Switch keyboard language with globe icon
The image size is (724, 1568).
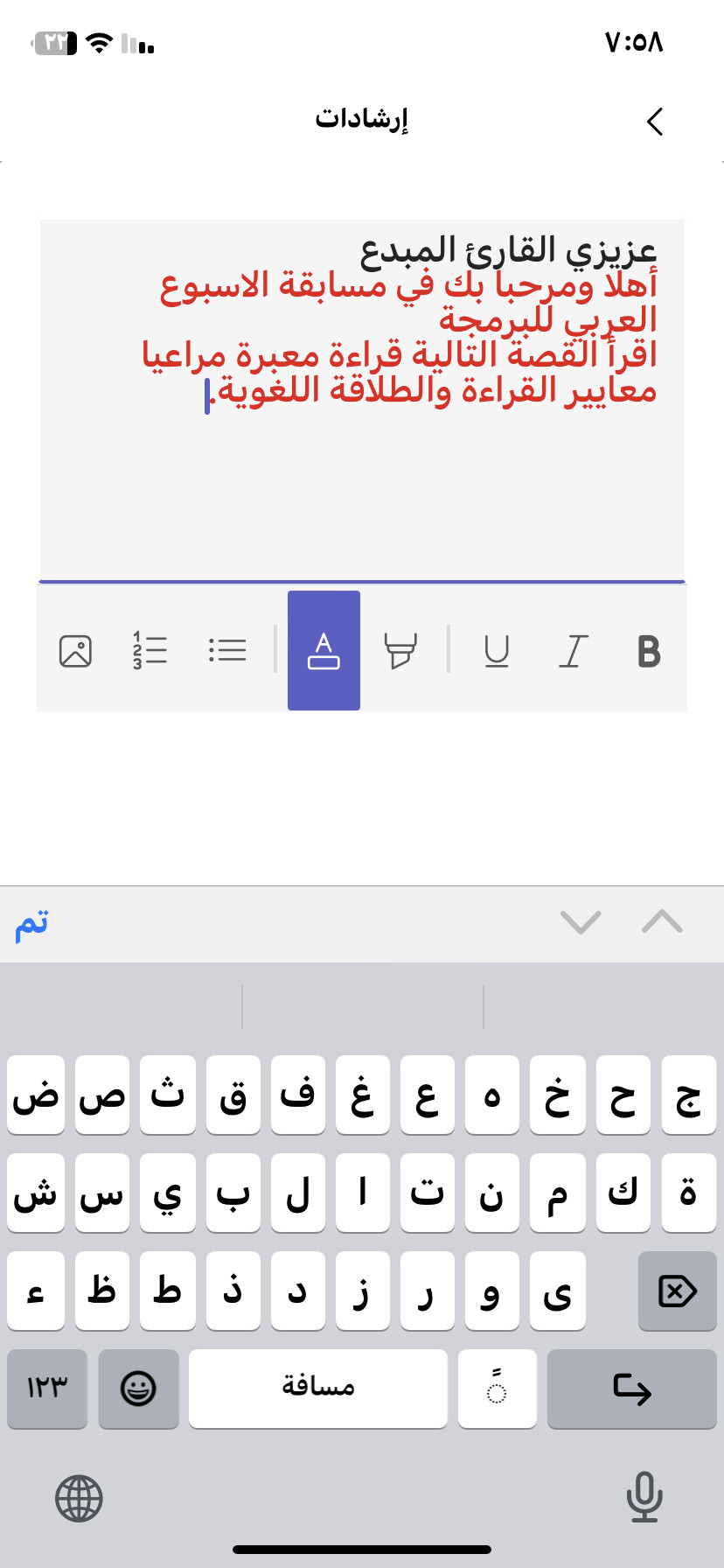point(79,1499)
